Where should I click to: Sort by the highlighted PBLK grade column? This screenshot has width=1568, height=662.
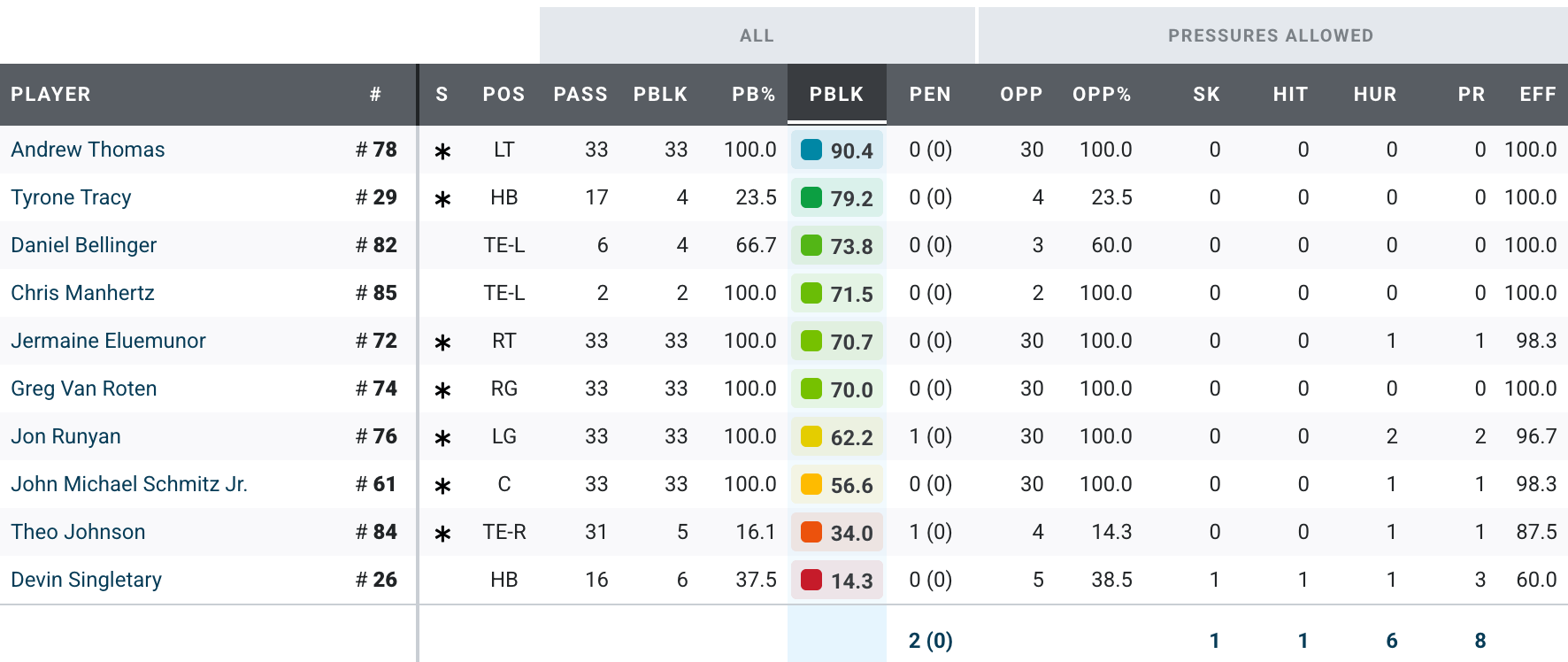click(836, 94)
